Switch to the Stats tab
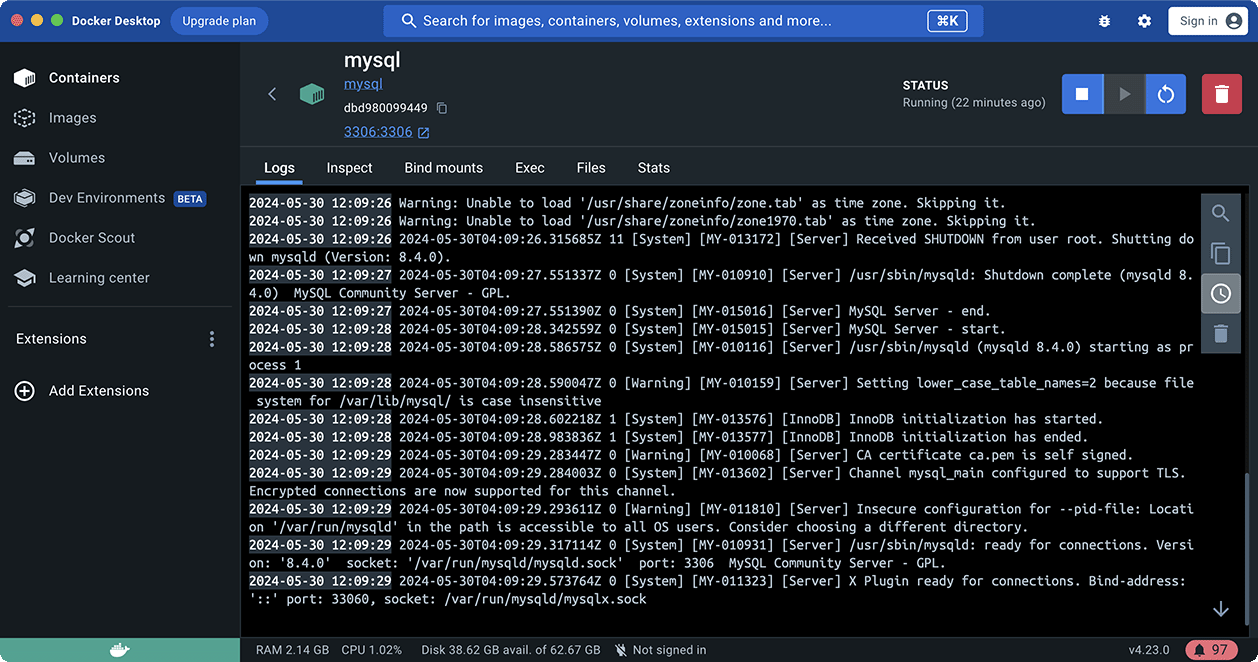 tap(653, 168)
